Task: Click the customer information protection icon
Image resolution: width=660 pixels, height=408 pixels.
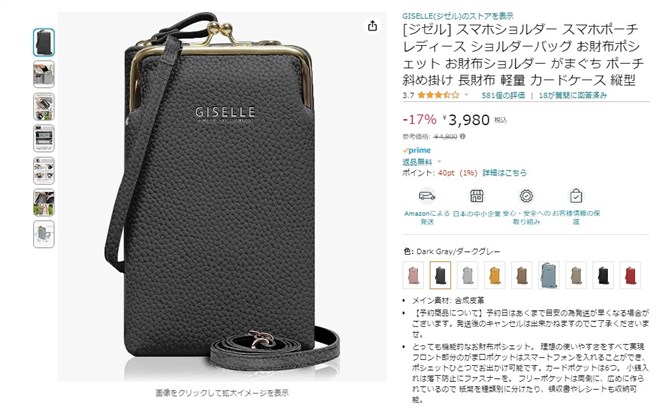Action: tap(576, 196)
